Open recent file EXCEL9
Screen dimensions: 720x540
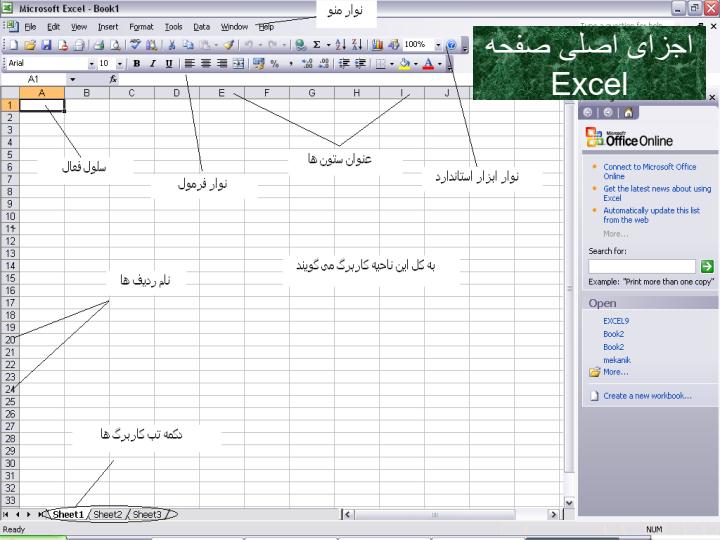[x=616, y=321]
